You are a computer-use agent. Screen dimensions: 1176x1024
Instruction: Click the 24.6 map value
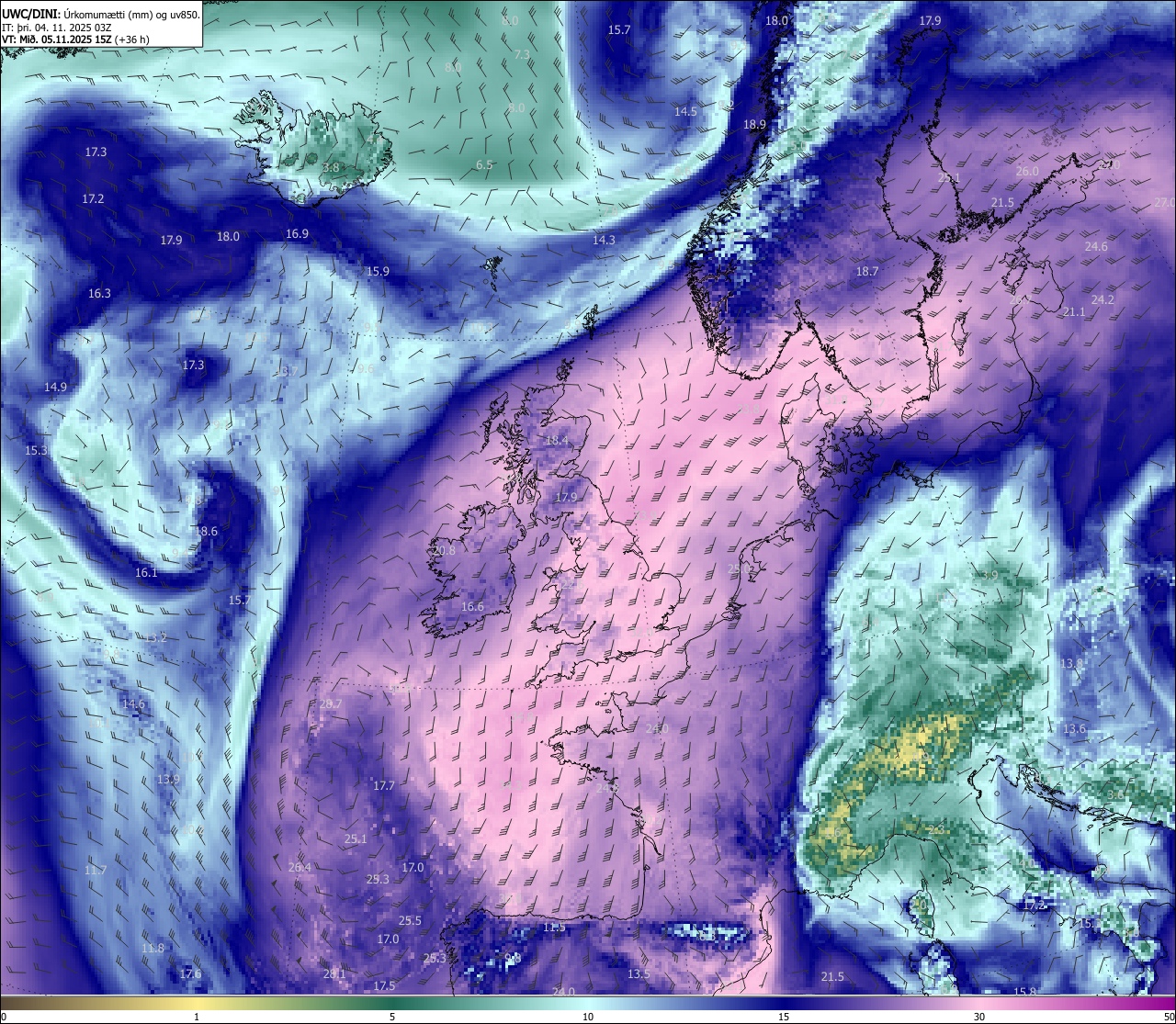(1096, 247)
